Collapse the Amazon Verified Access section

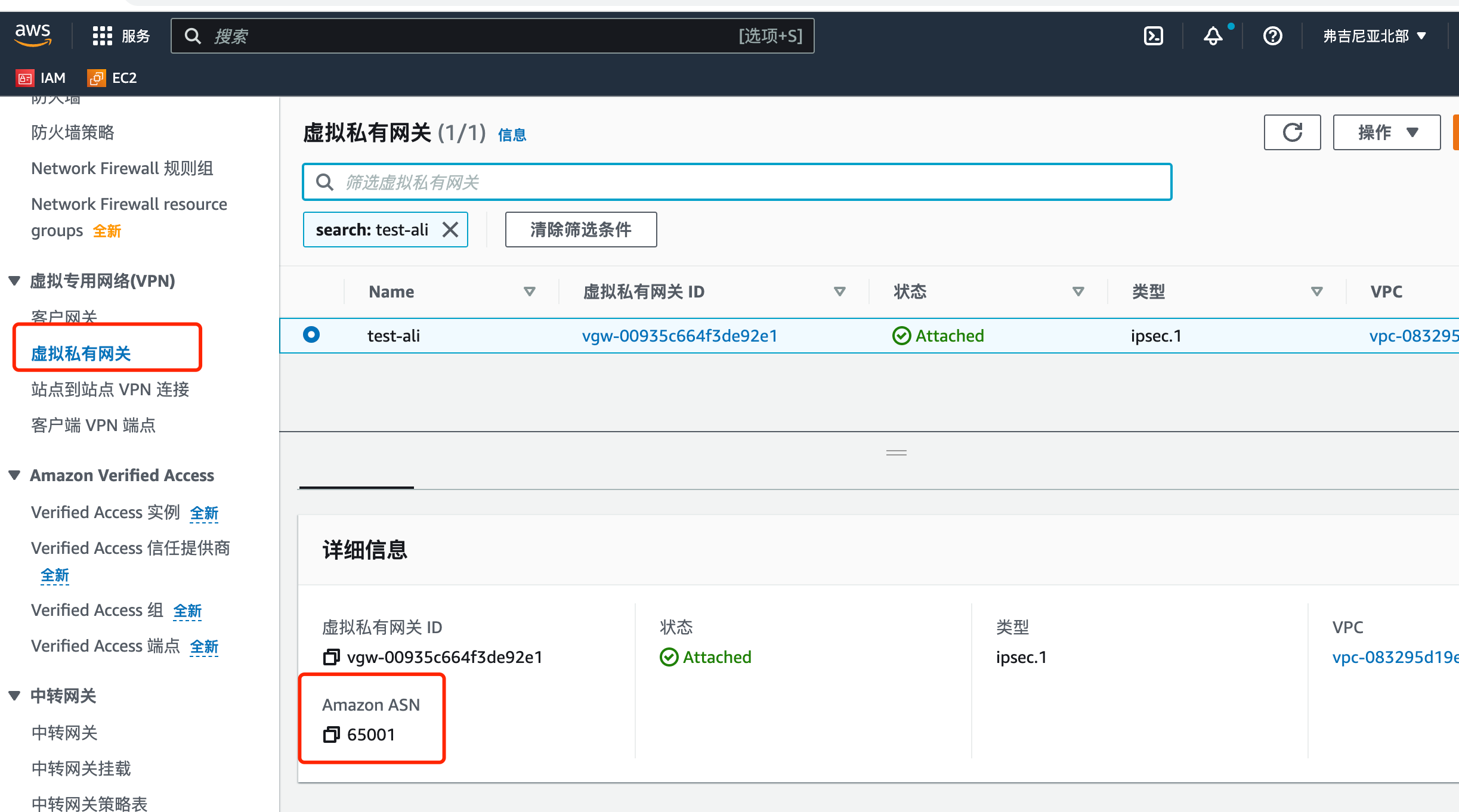(15, 475)
